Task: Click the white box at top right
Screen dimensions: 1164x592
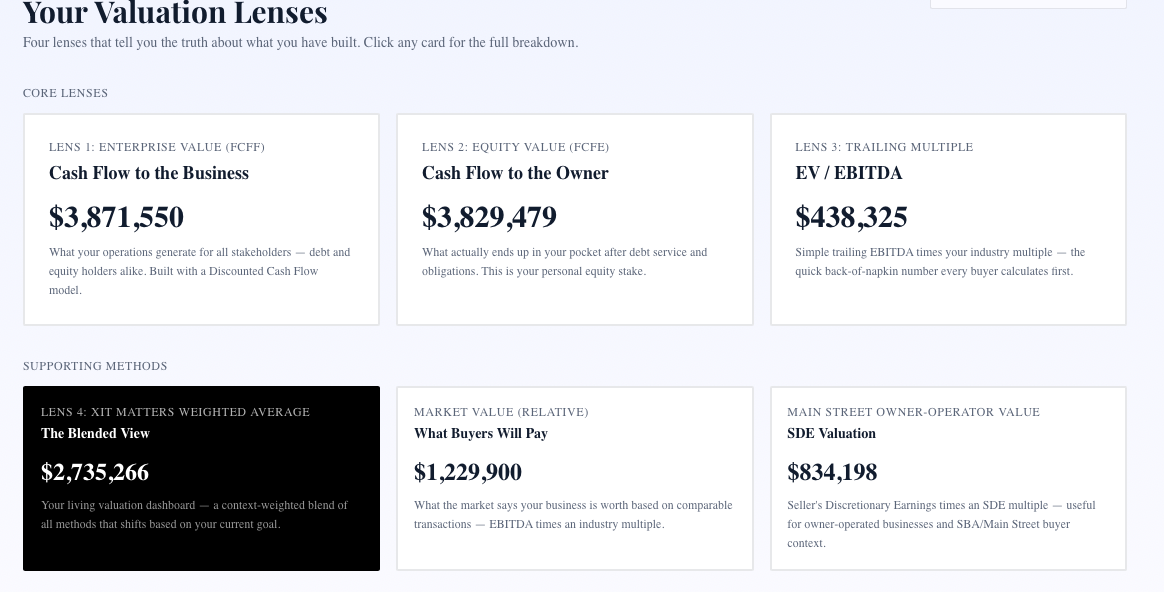Action: (x=1028, y=4)
